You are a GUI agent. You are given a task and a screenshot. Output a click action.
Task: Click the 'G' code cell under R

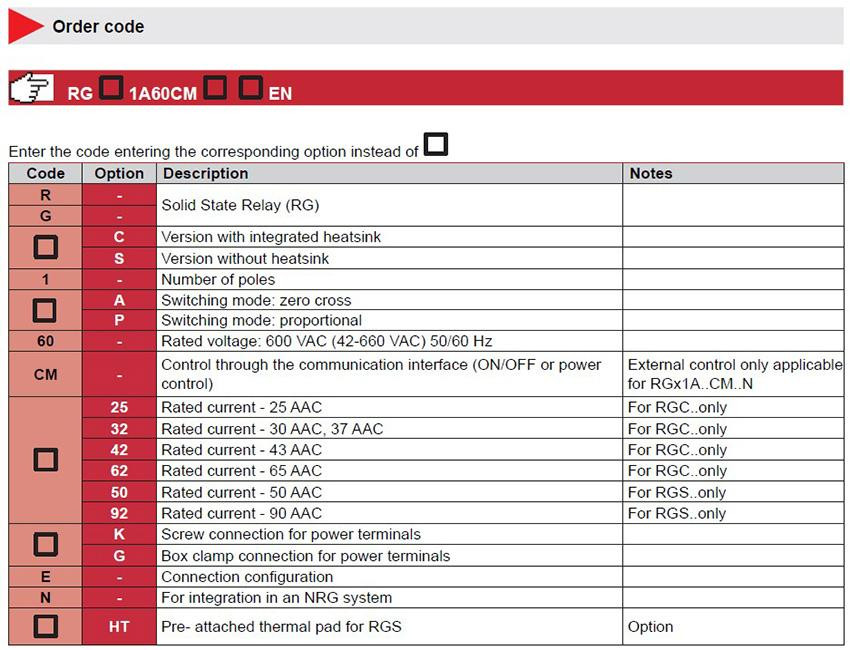pos(46,216)
